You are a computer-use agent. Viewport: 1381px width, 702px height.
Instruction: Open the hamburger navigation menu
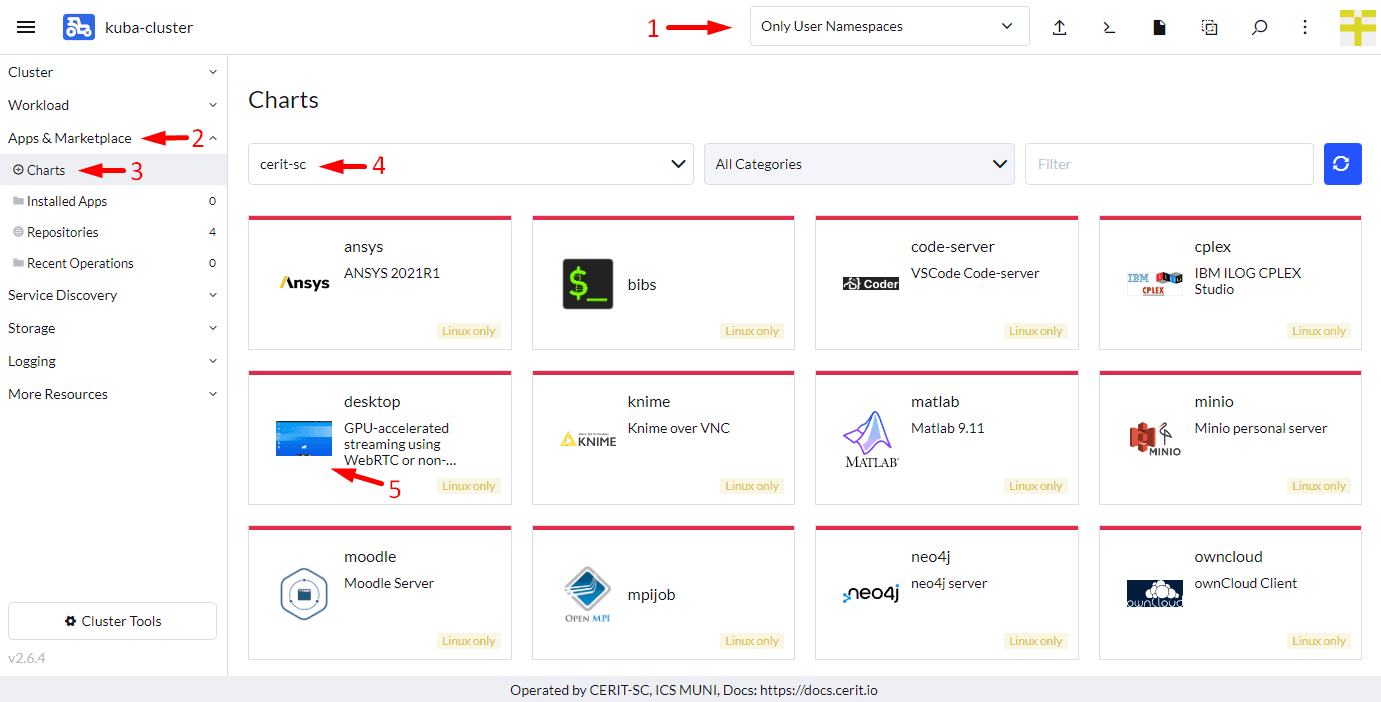26,27
